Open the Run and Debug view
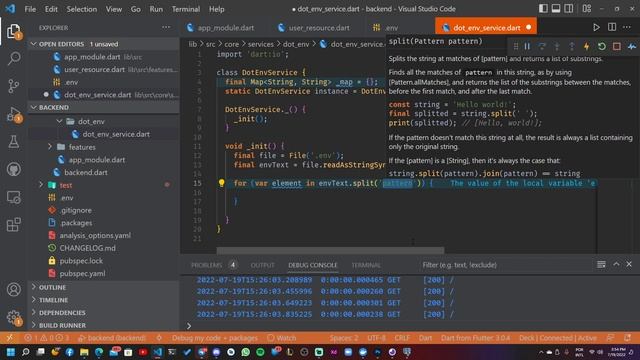This screenshot has height=360, width=640. [x=13, y=114]
